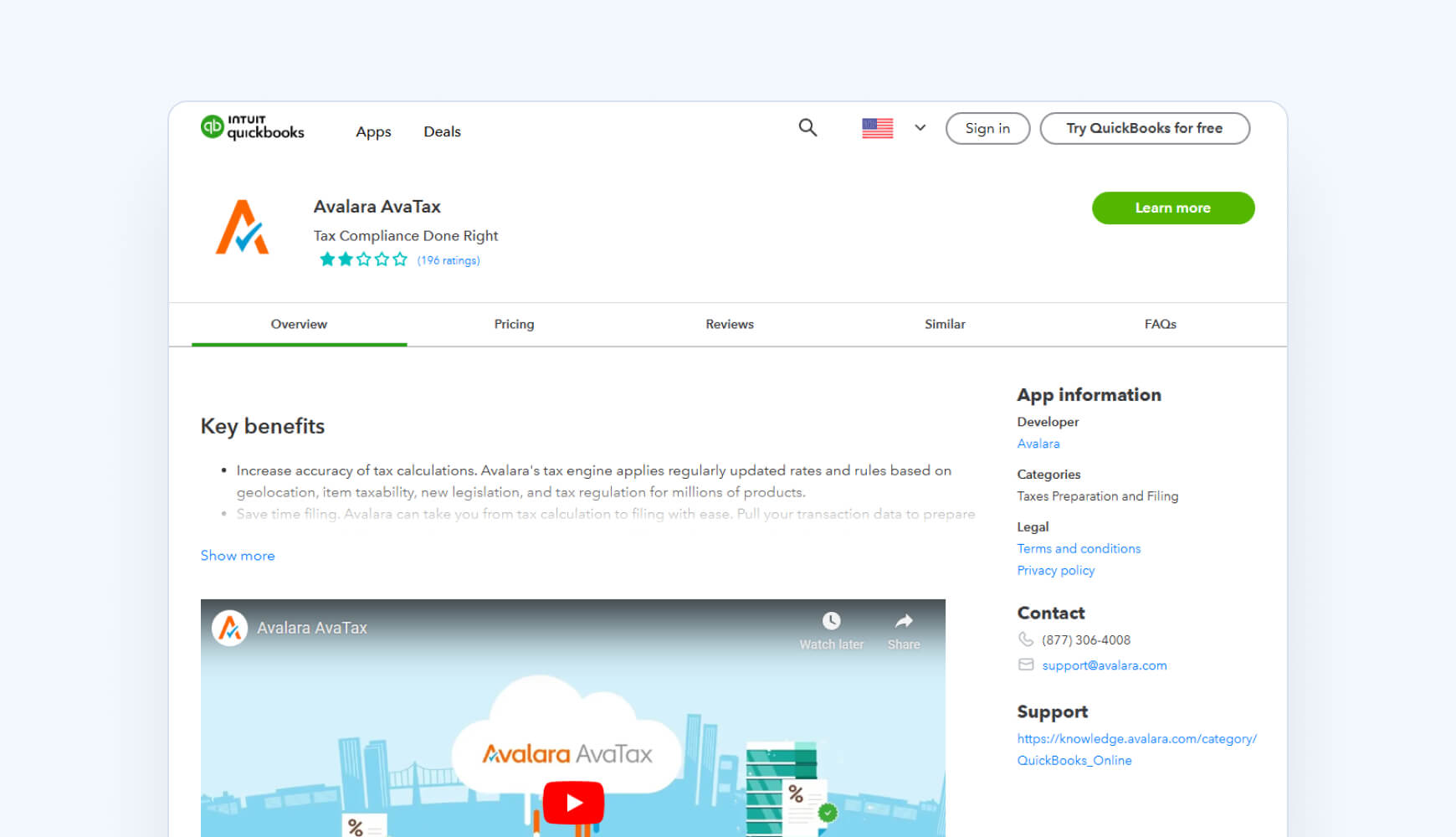Open the Apps menu

(373, 131)
